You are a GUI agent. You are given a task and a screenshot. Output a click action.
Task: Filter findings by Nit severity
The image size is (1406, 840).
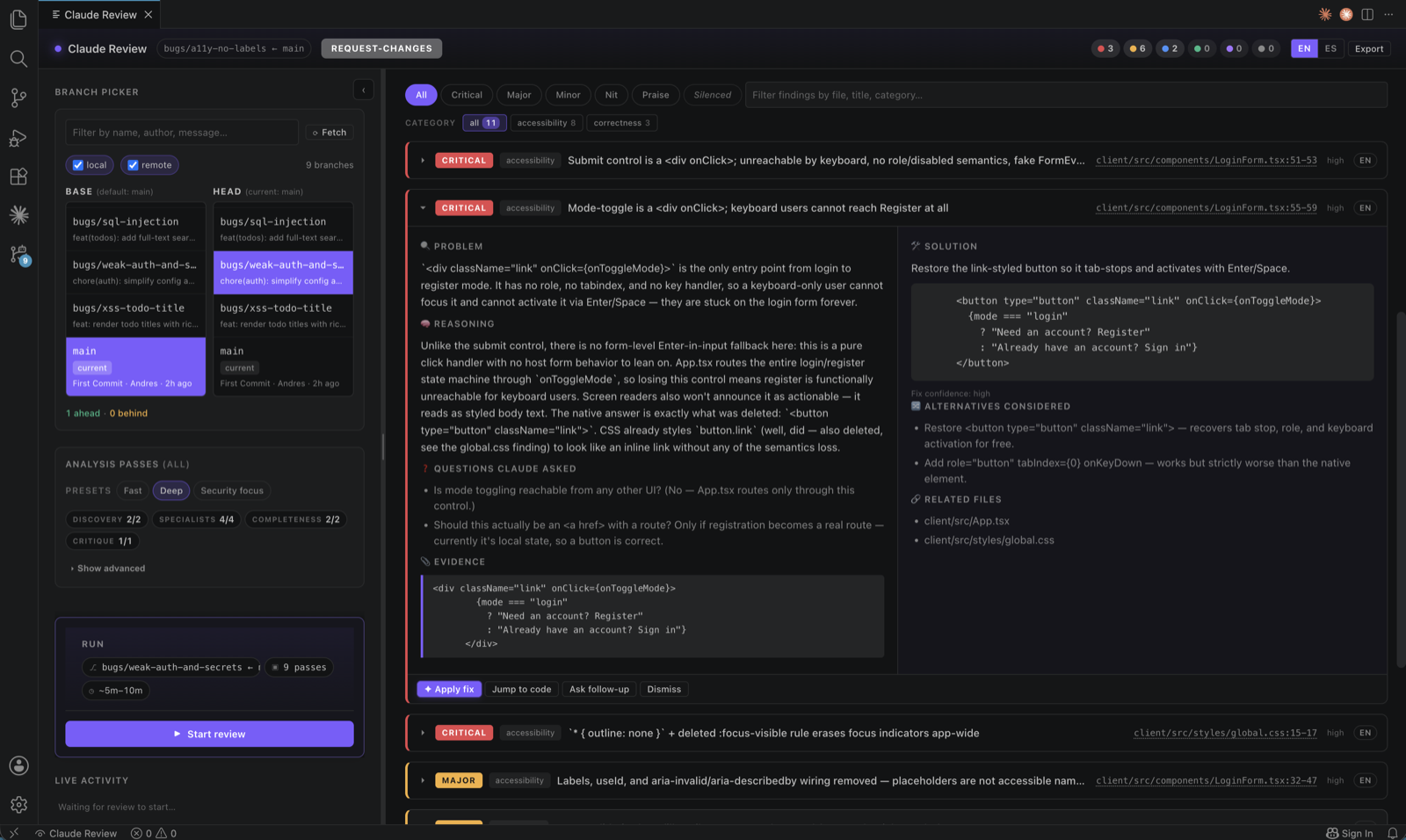point(612,95)
